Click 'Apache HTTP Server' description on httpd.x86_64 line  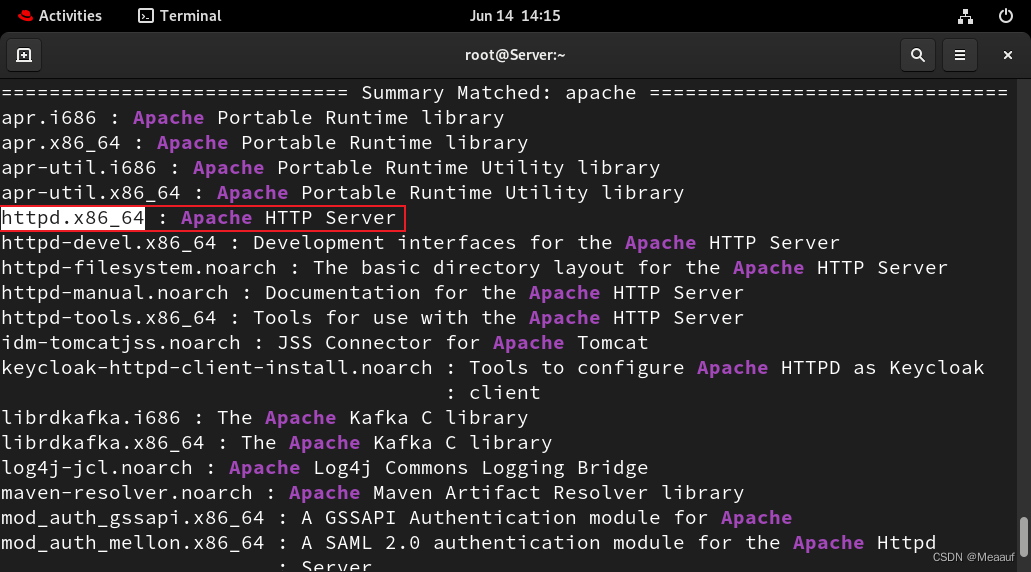coord(289,218)
